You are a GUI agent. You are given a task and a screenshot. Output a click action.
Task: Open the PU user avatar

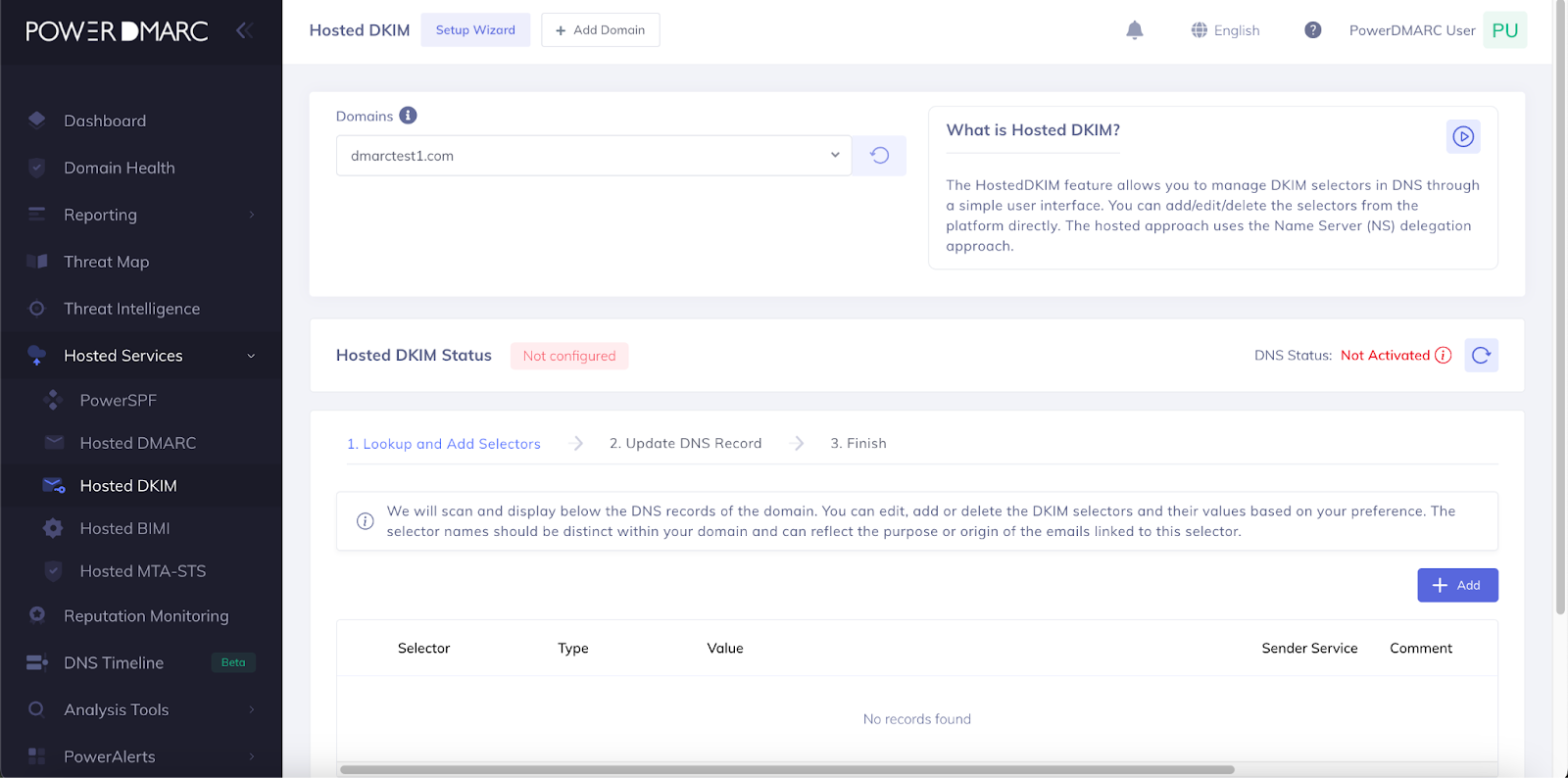1505,30
